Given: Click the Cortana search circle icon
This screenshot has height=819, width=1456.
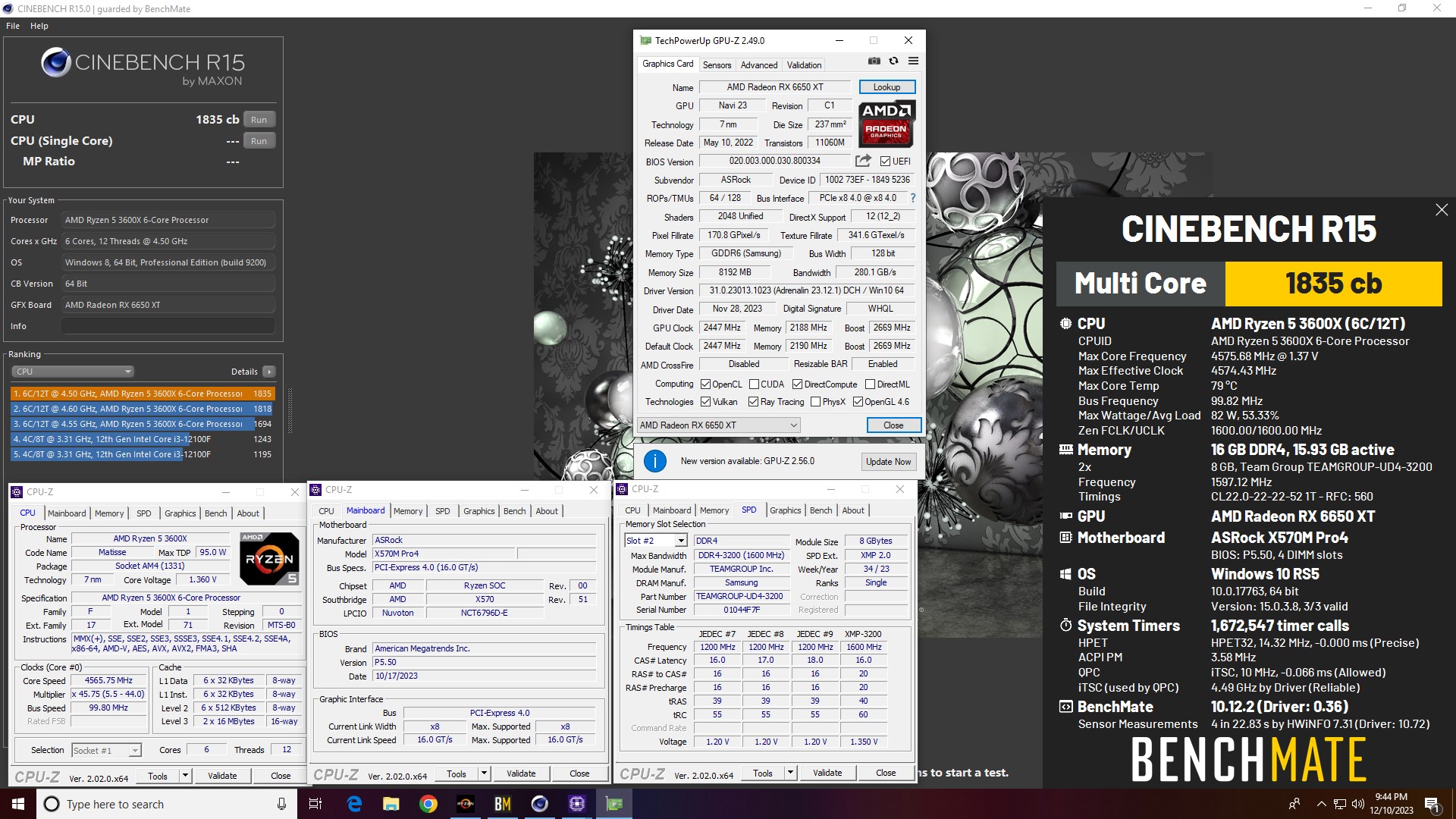Looking at the screenshot, I should click(x=52, y=804).
